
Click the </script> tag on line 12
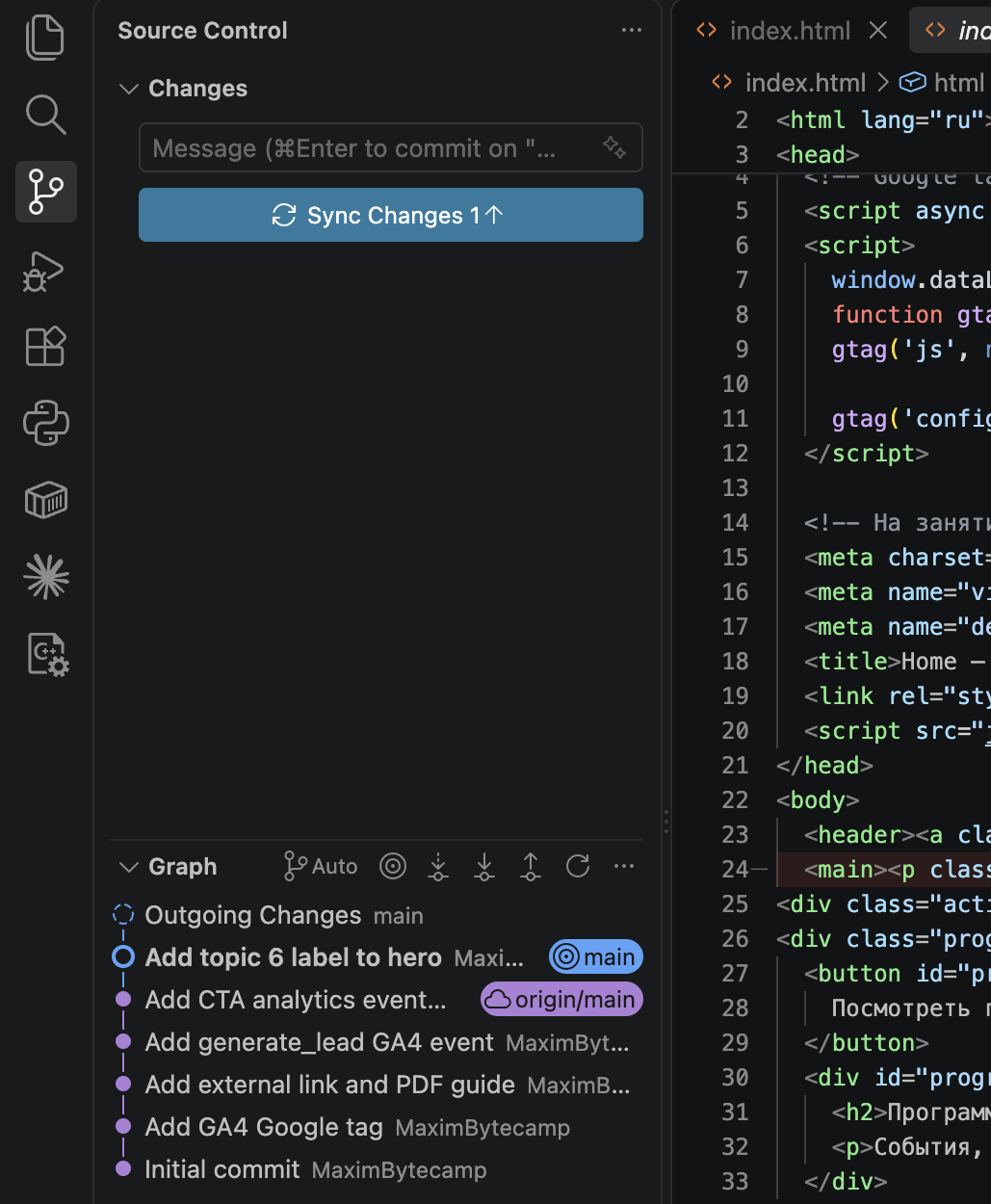click(867, 454)
